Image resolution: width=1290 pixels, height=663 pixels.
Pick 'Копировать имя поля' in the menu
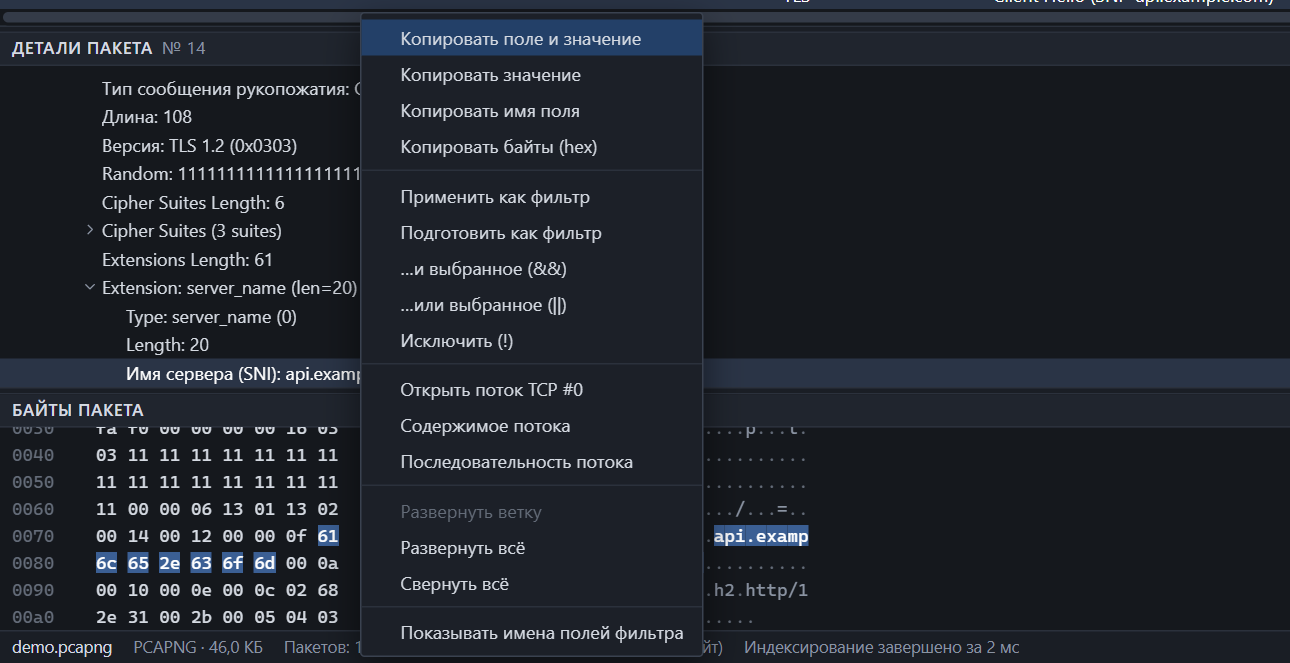pos(531,111)
